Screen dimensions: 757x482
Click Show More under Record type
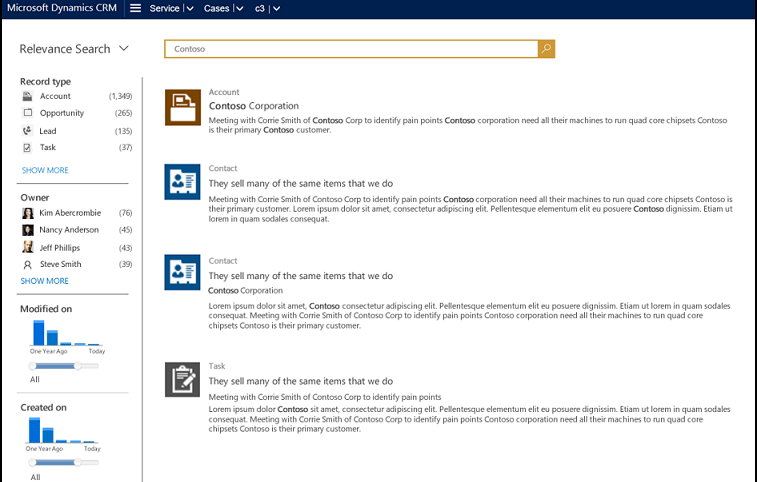45,171
